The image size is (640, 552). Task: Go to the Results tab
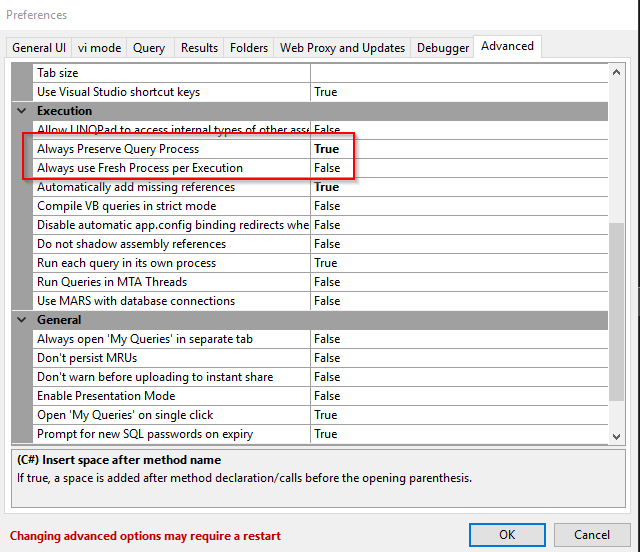(x=199, y=48)
